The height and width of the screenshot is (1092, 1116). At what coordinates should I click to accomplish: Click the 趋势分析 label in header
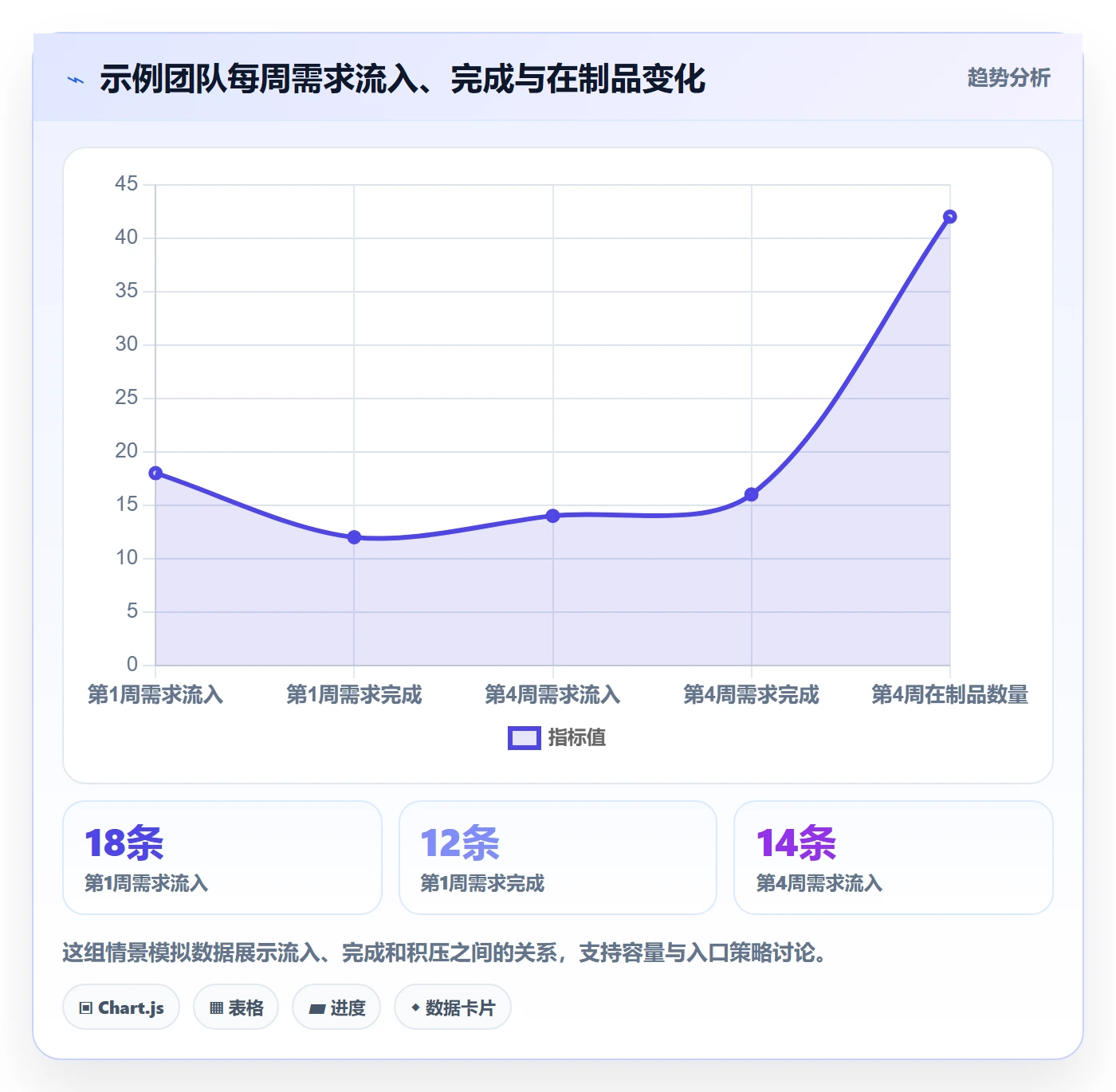1008,77
